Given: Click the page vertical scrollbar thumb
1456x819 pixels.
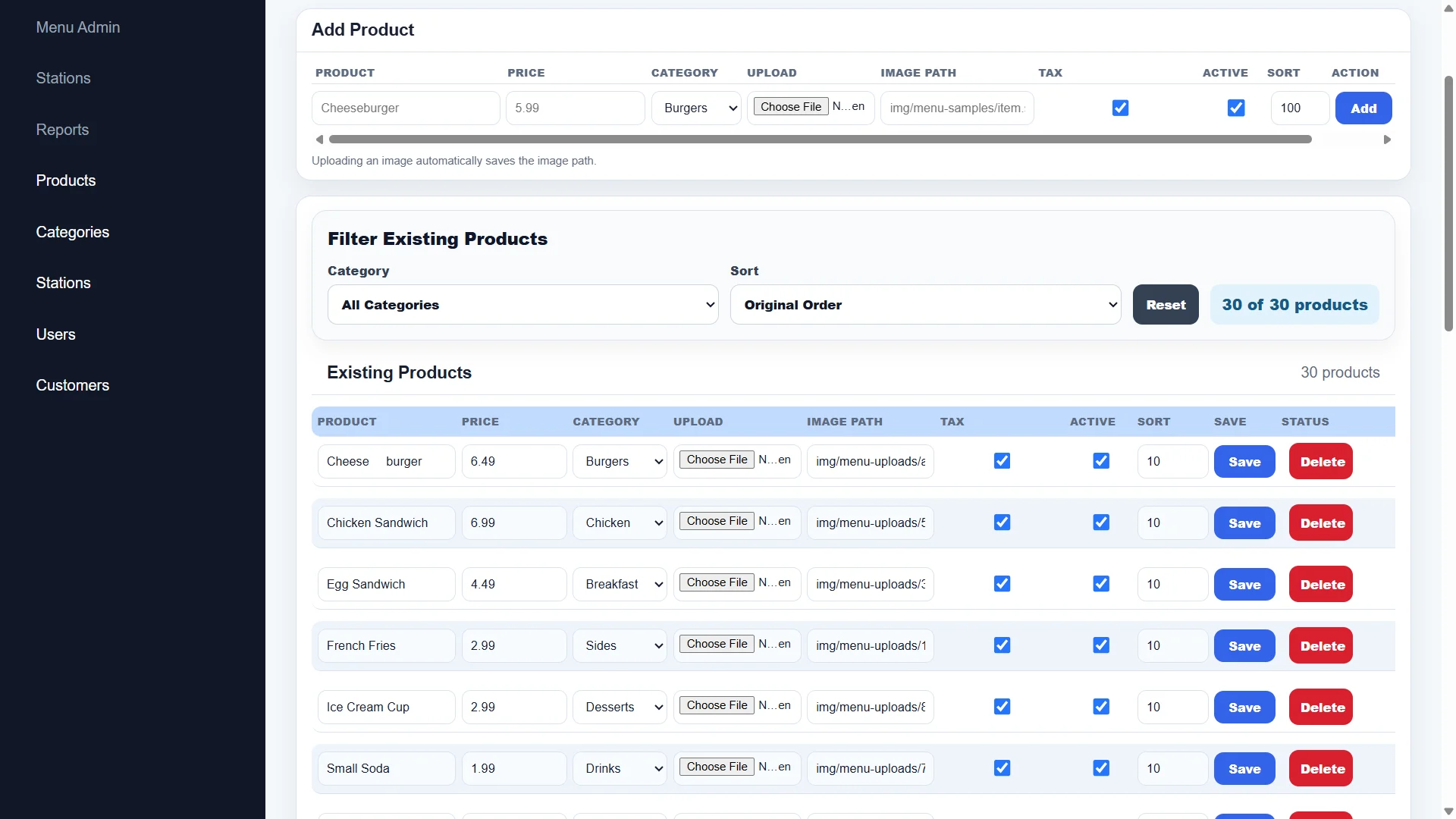Looking at the screenshot, I should pos(1448,203).
